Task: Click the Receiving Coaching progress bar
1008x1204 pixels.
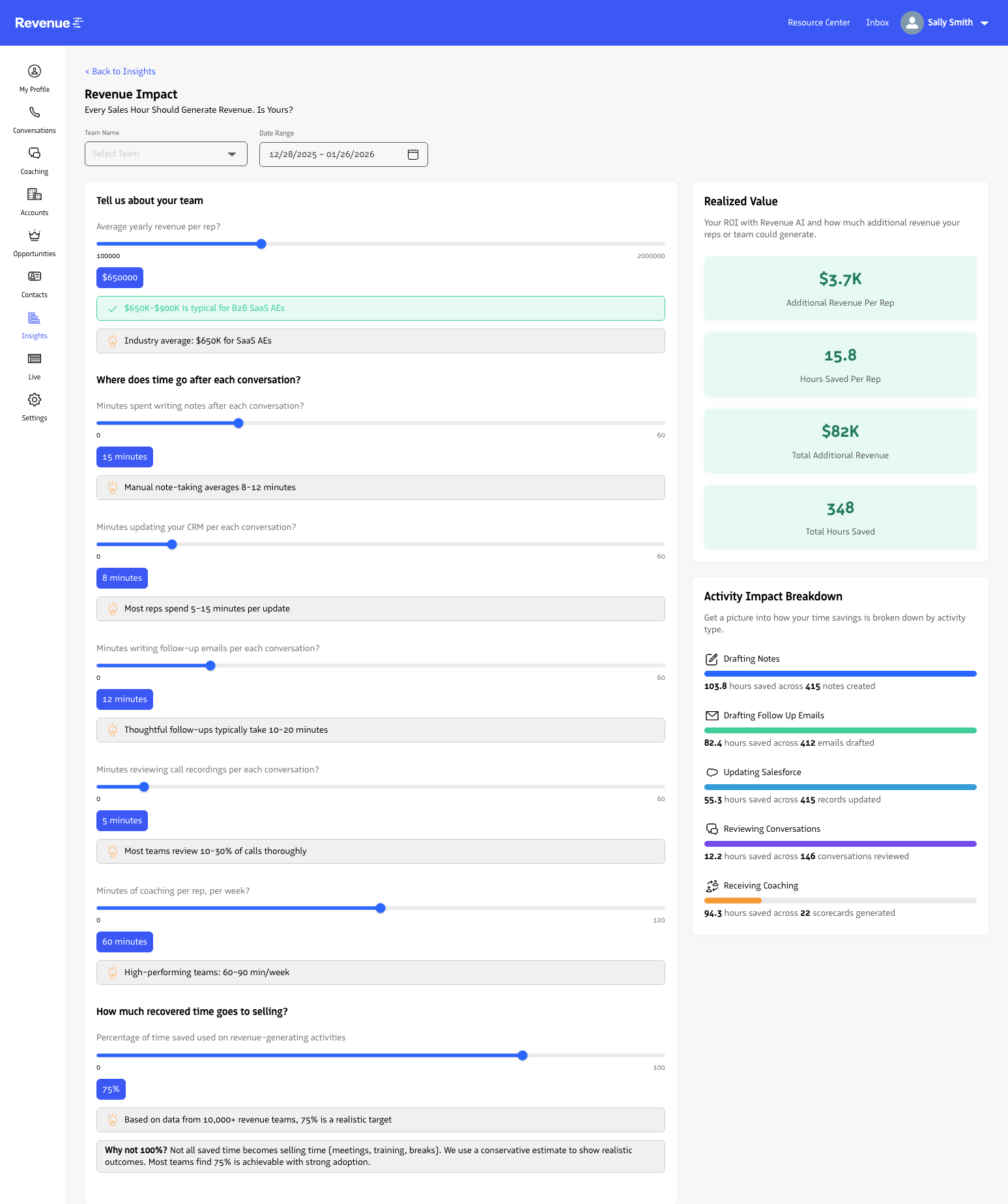Action: (841, 901)
